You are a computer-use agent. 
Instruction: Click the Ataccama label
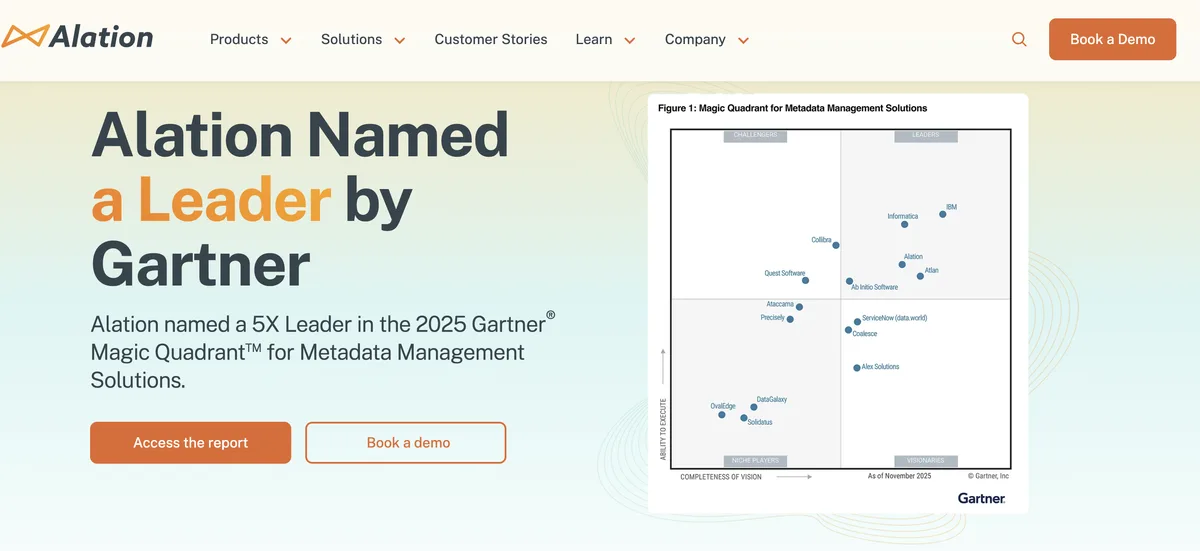click(780, 303)
